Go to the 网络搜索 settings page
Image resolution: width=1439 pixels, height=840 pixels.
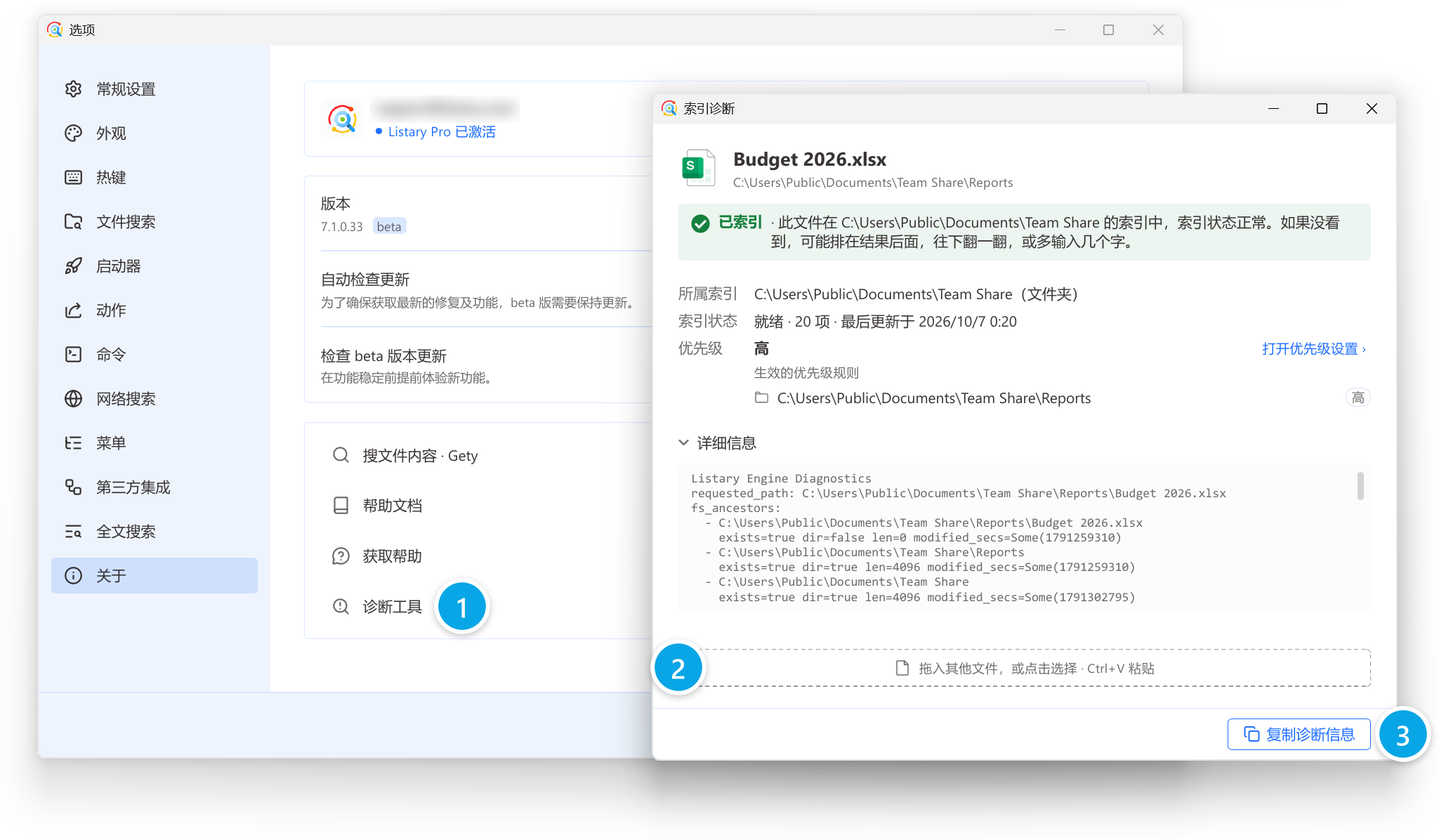click(155, 399)
